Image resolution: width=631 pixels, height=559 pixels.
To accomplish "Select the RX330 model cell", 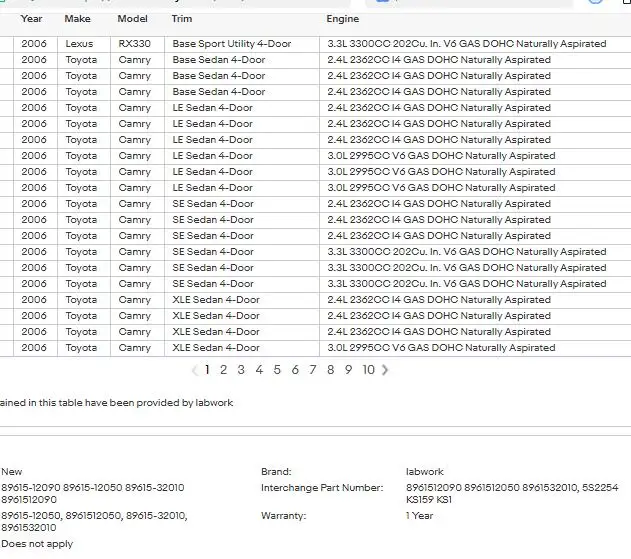I will (137, 44).
